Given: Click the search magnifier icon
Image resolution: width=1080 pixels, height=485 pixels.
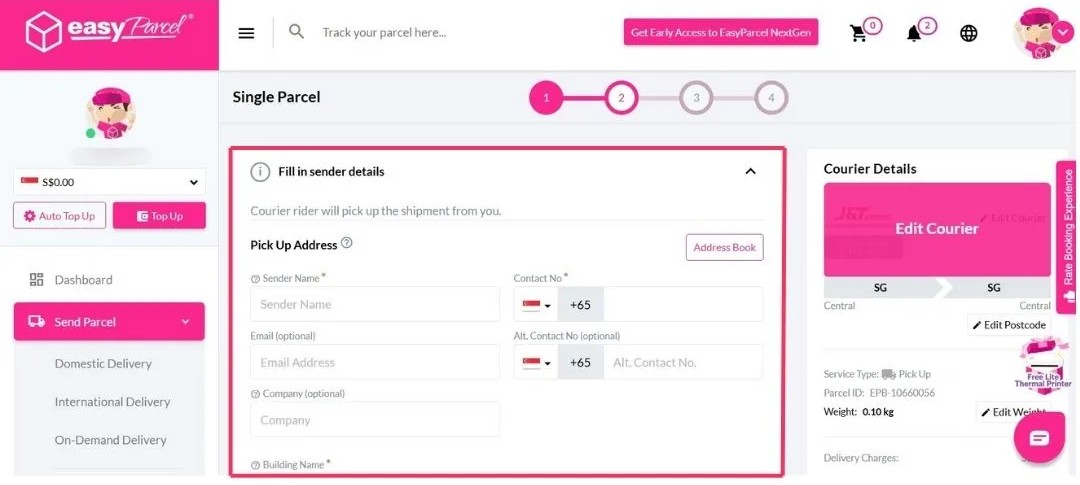Looking at the screenshot, I should point(296,32).
